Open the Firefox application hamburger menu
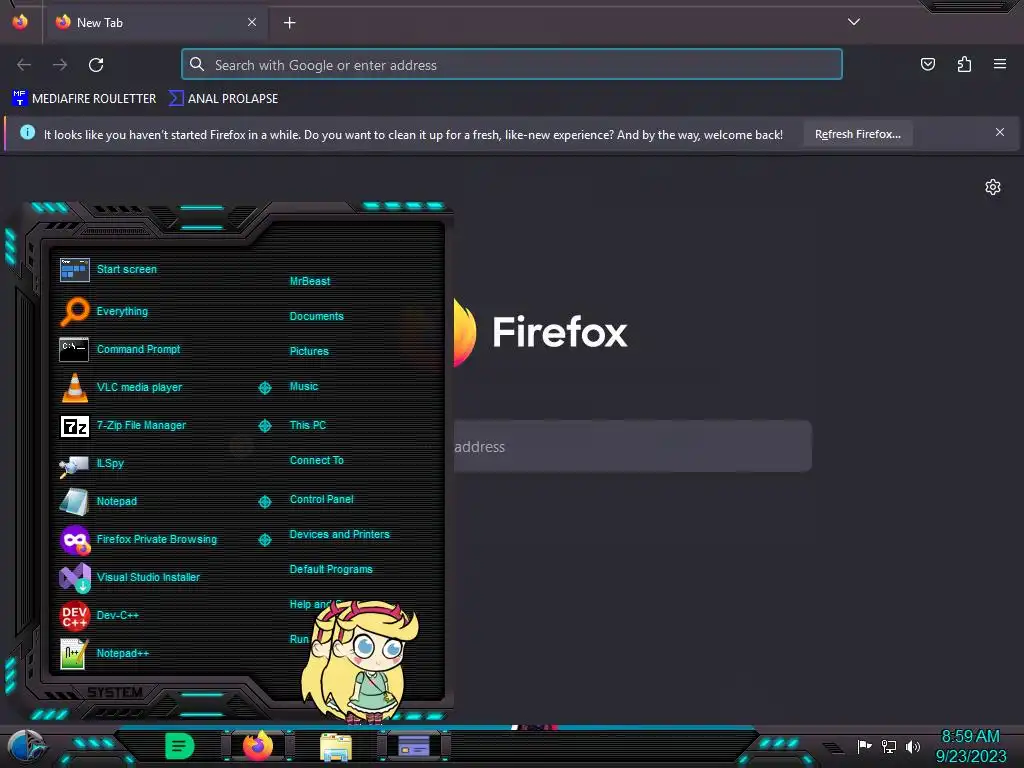Image resolution: width=1024 pixels, height=768 pixels. tap(999, 64)
